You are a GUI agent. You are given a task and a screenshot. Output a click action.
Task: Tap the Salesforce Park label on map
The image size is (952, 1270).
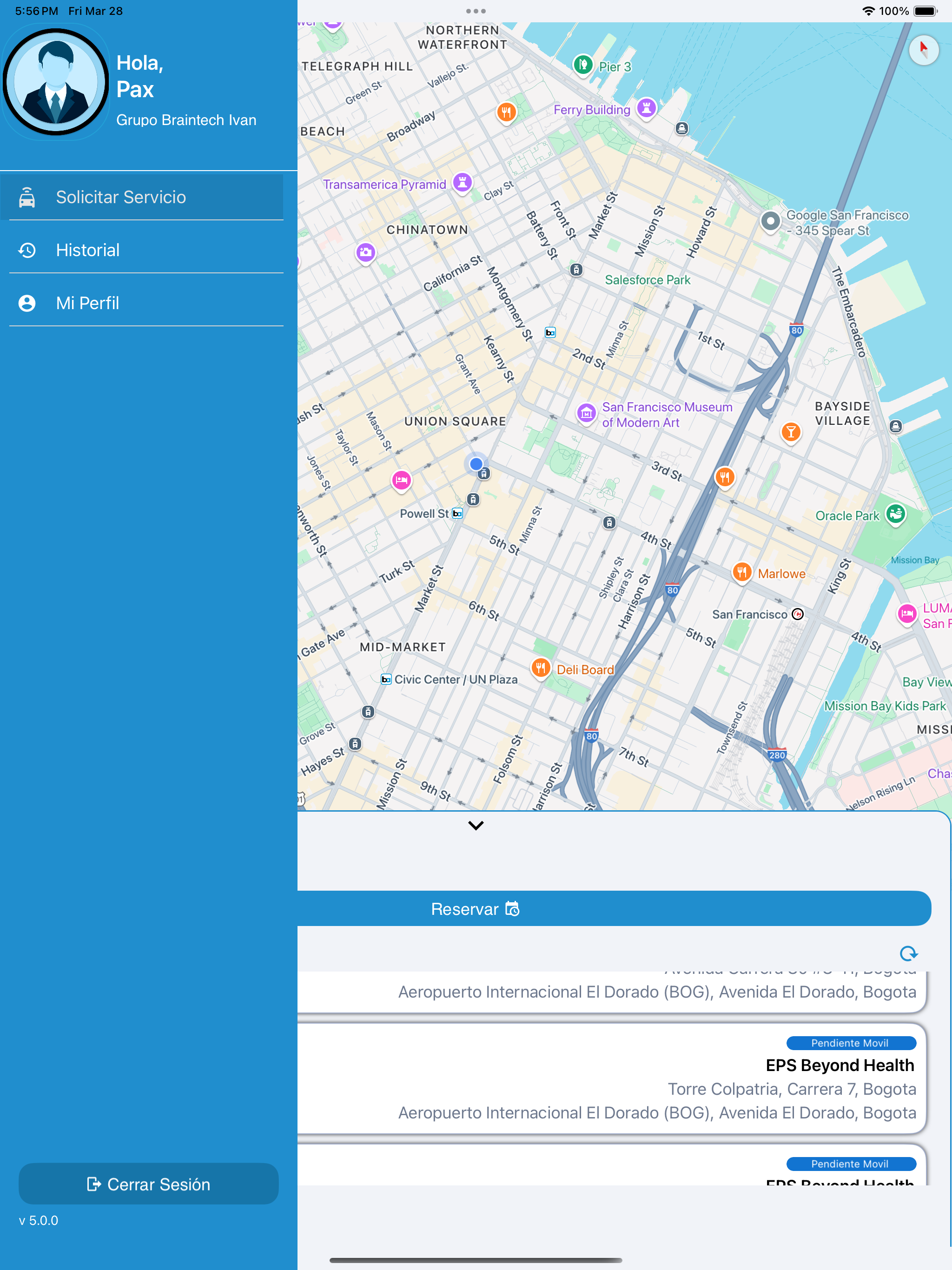648,280
